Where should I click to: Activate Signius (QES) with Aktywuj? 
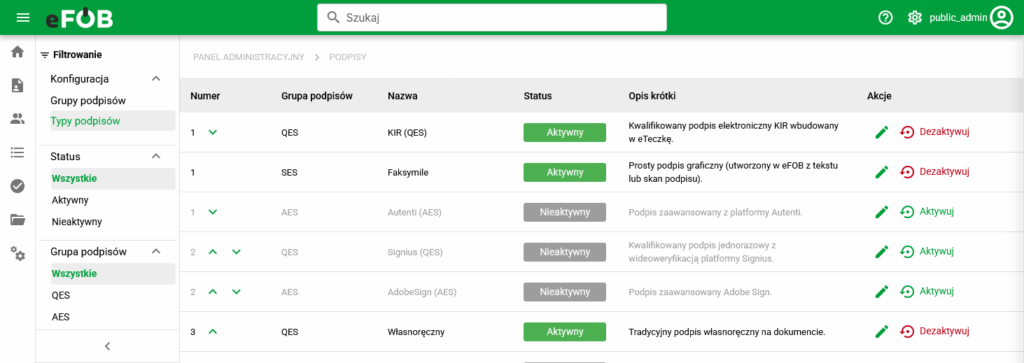point(927,252)
